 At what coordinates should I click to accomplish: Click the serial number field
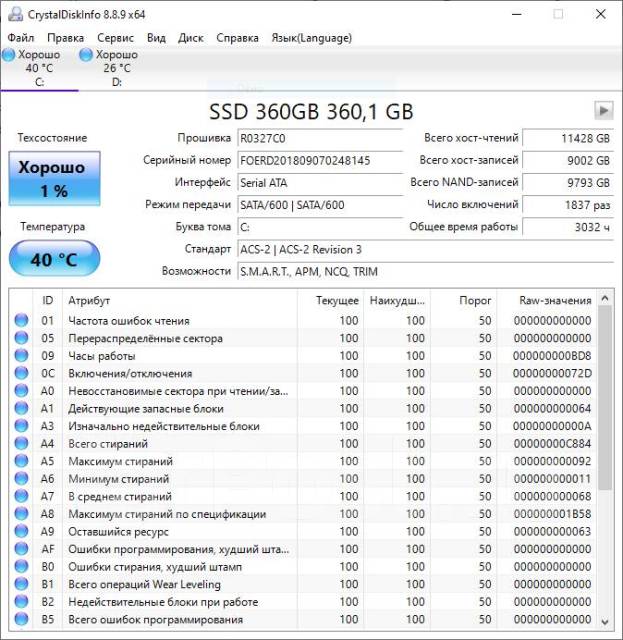click(320, 160)
